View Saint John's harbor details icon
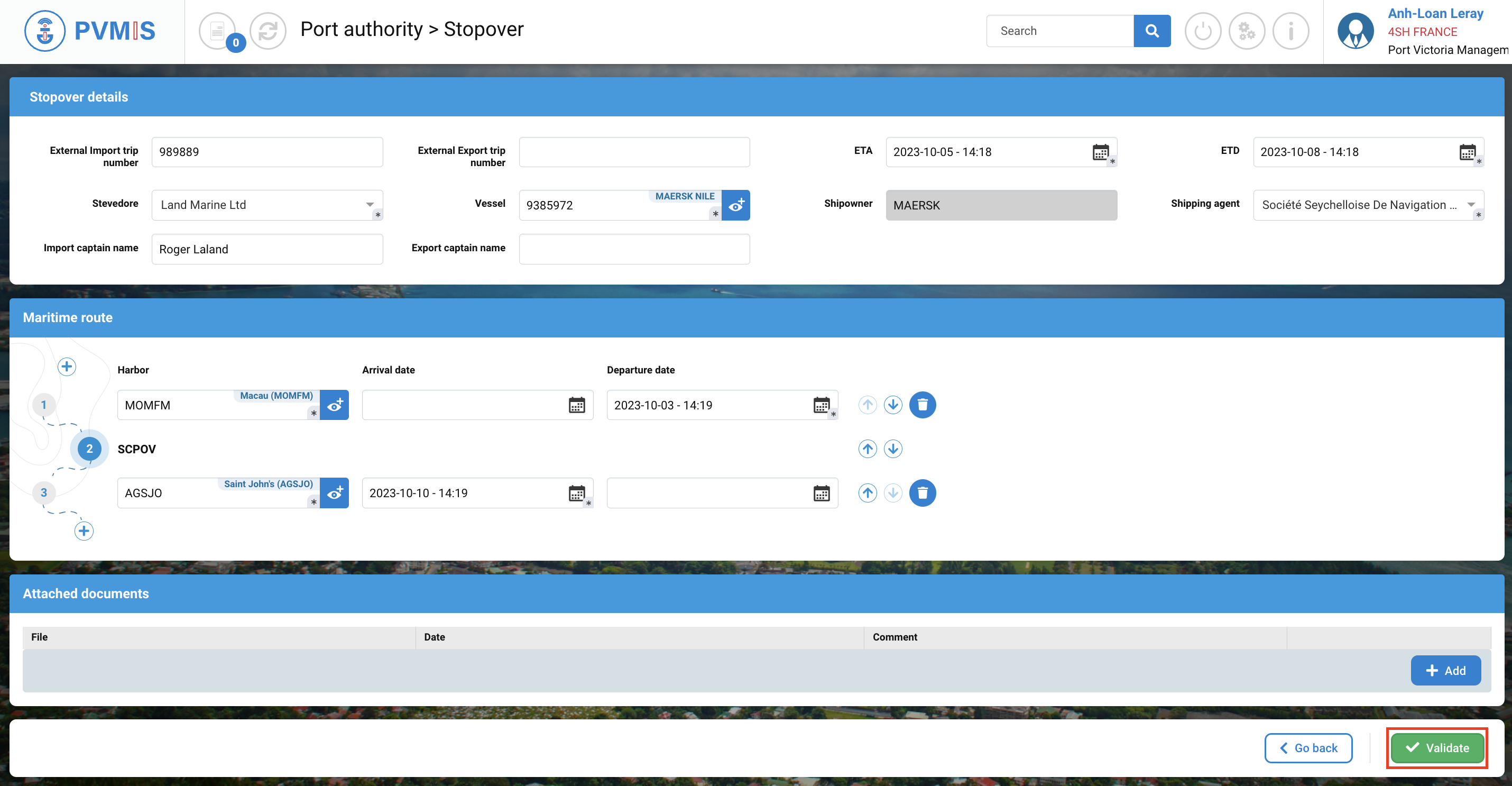Image resolution: width=1512 pixels, height=786 pixels. [x=335, y=493]
